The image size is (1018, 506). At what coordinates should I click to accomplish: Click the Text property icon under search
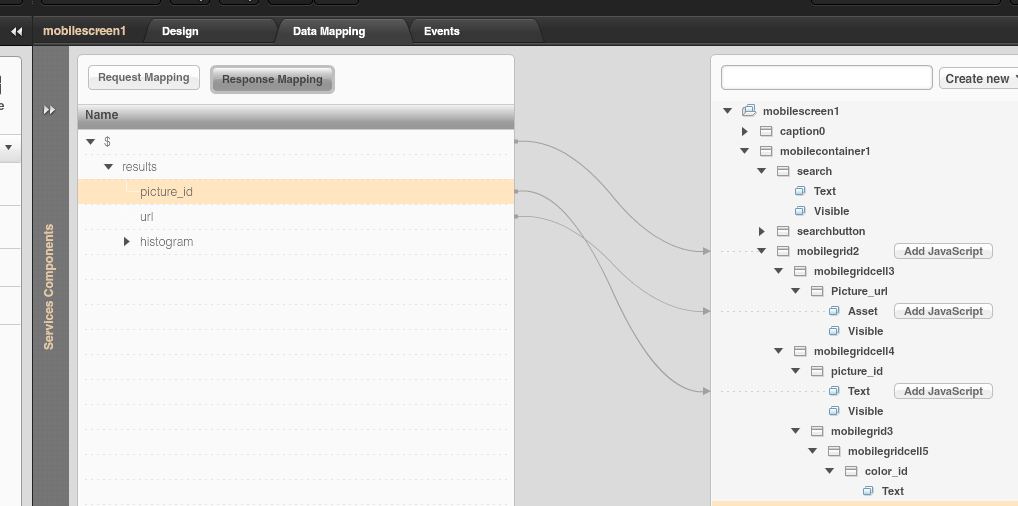pos(800,191)
